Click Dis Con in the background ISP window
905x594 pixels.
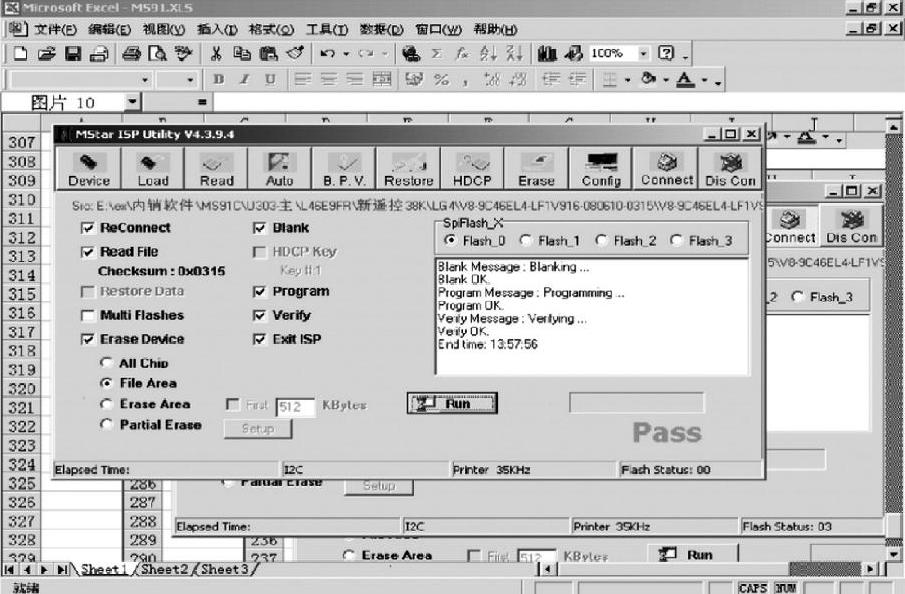point(851,226)
